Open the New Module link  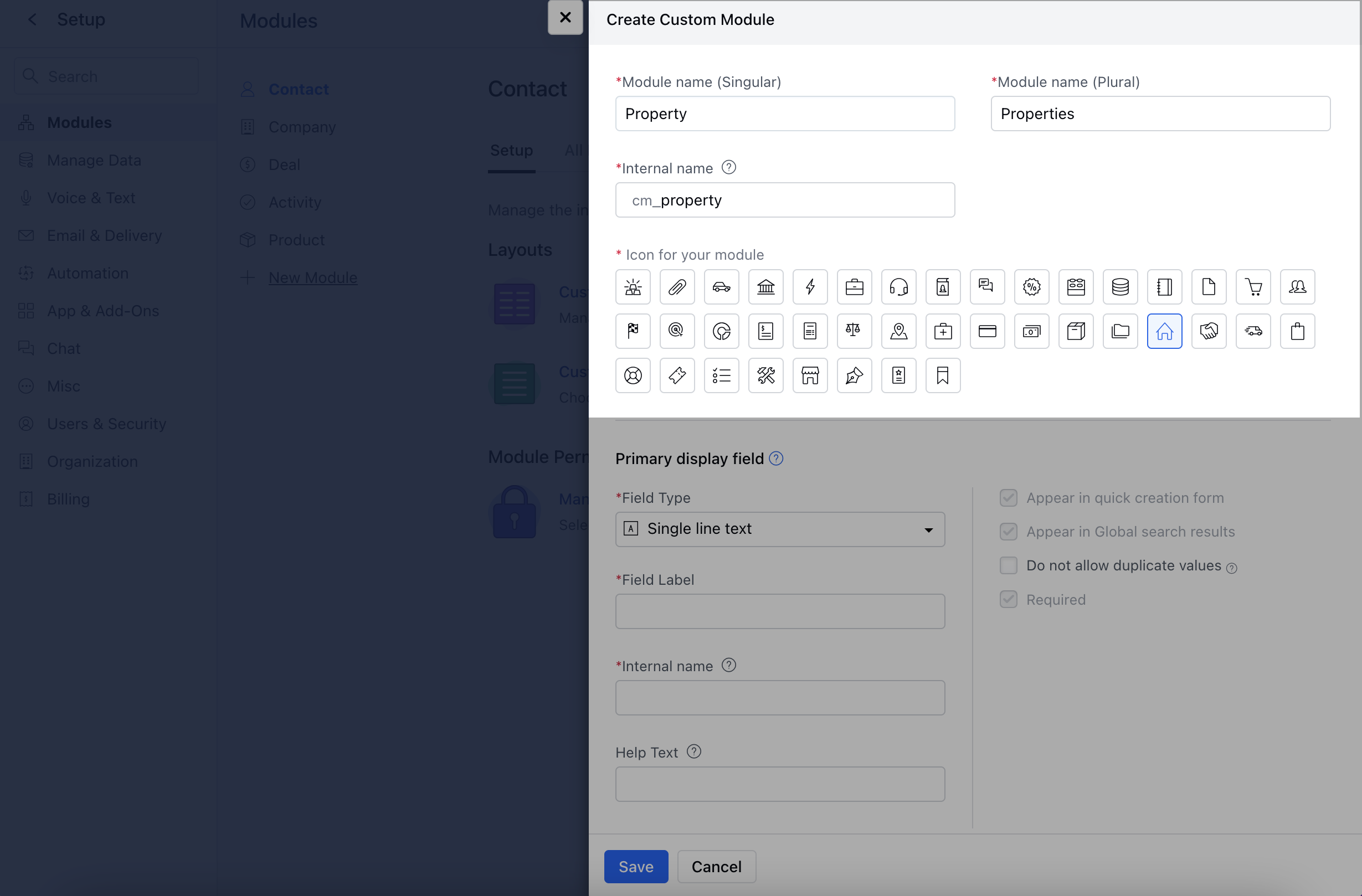click(x=312, y=277)
